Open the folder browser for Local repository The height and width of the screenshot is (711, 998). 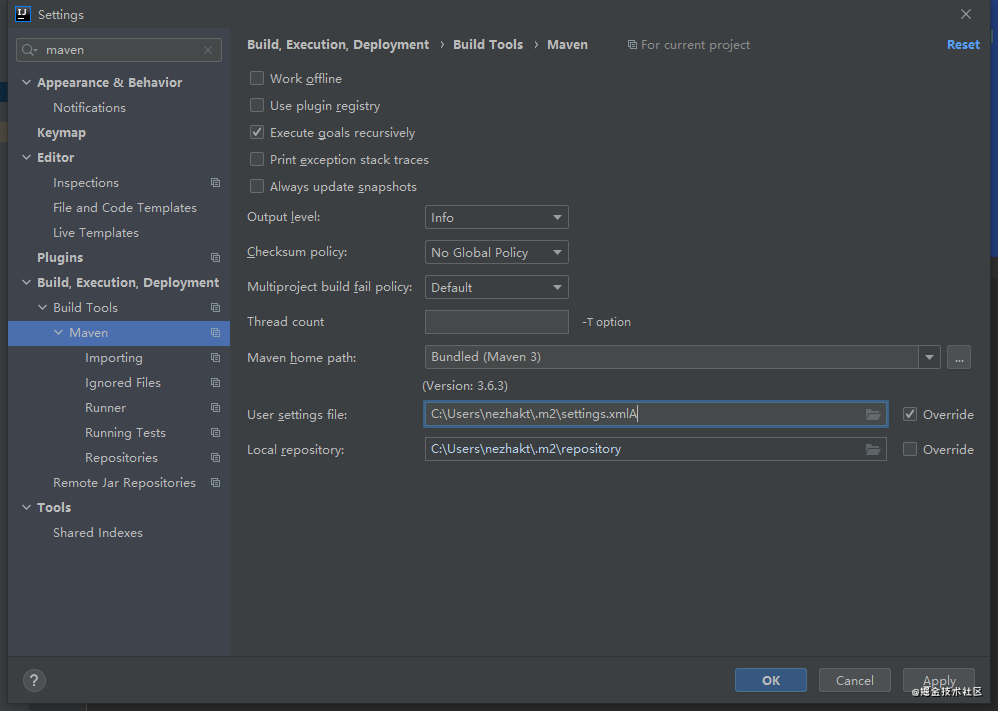click(872, 449)
